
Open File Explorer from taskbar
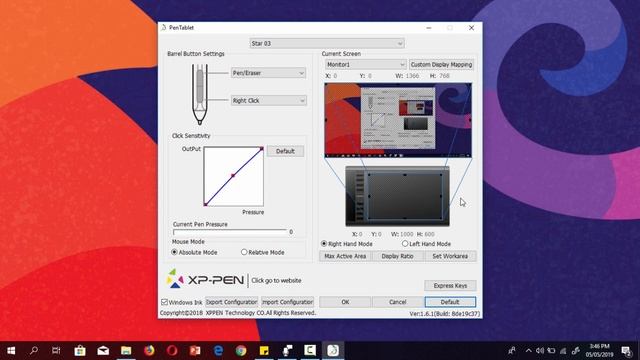pos(126,351)
